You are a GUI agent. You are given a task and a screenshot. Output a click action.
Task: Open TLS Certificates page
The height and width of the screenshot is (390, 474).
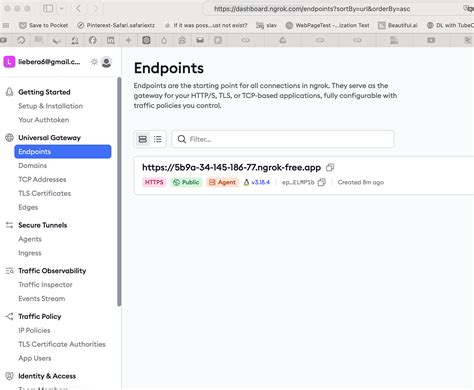[x=45, y=193]
